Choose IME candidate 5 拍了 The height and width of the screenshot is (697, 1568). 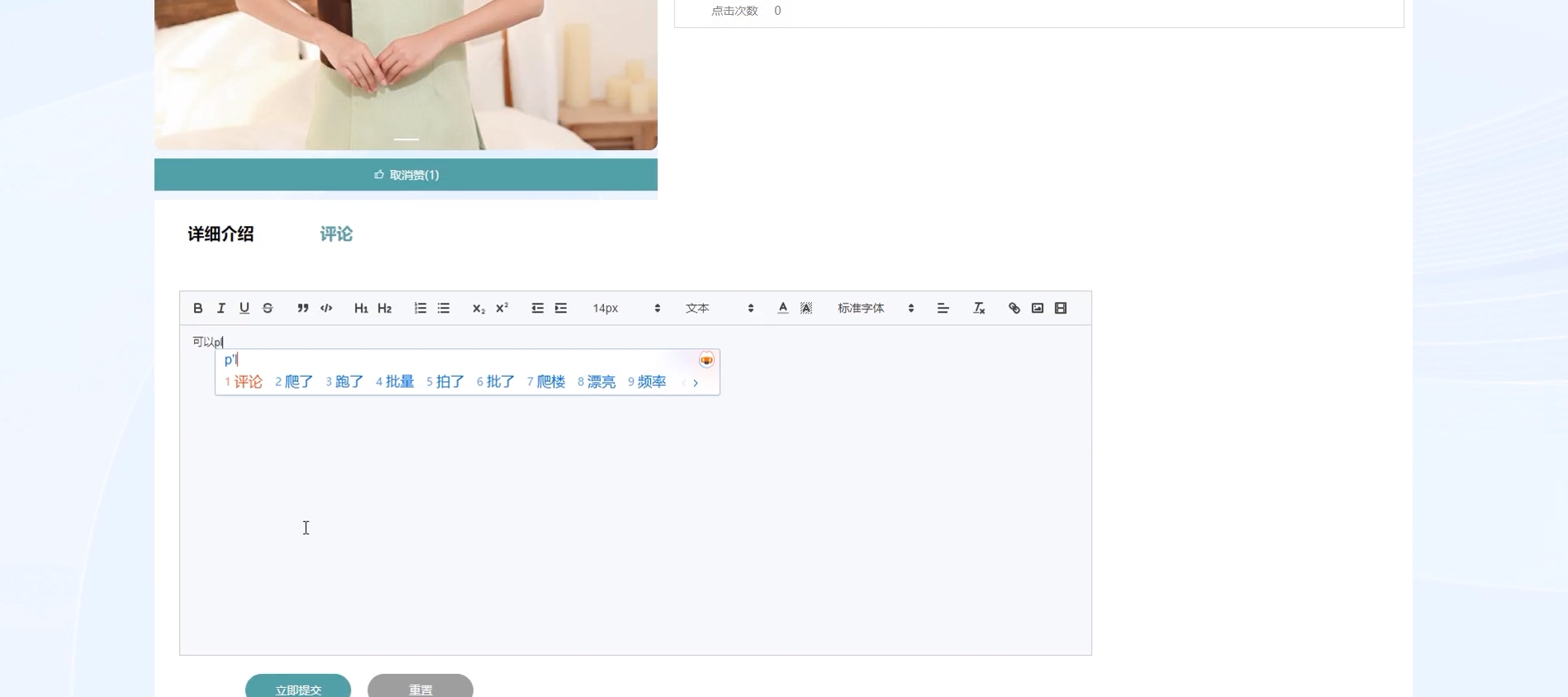click(x=446, y=382)
